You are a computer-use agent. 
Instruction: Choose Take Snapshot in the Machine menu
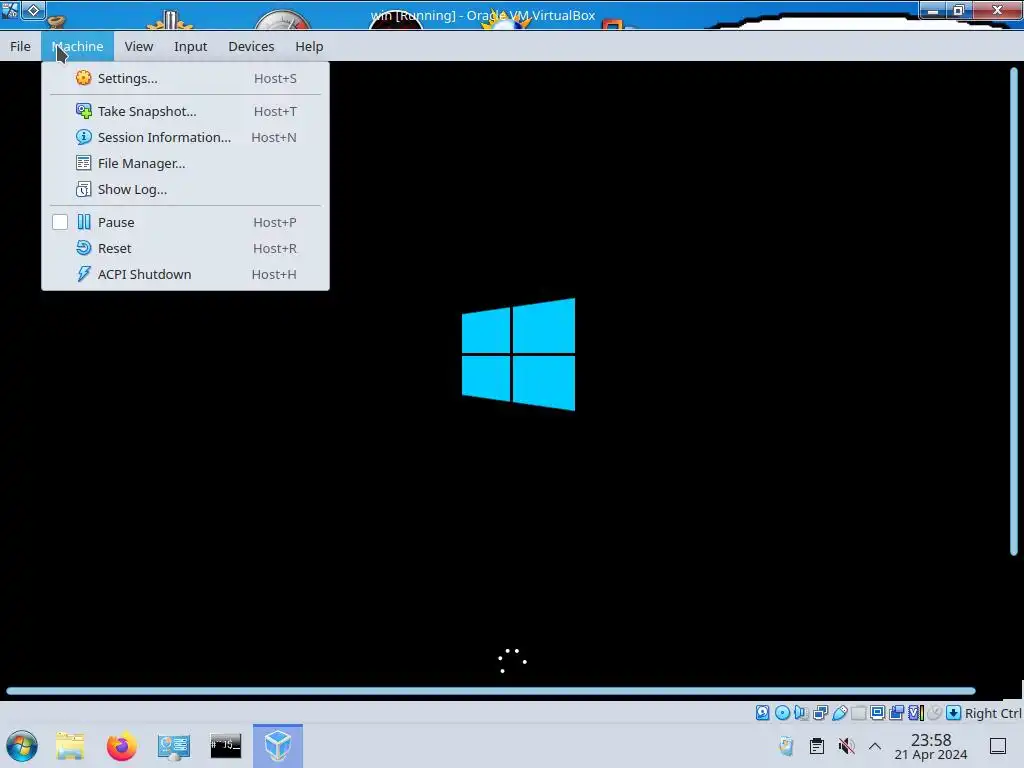coord(185,111)
